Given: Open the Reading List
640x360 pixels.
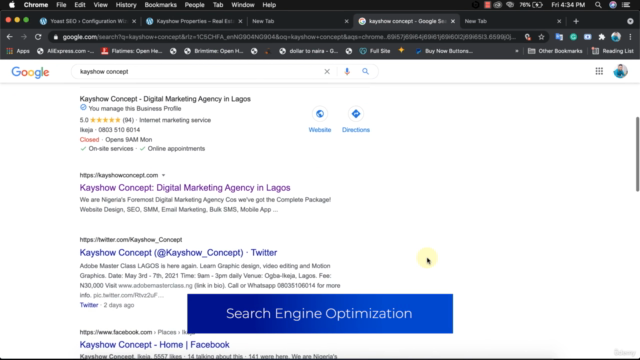Looking at the screenshot, I should point(613,51).
